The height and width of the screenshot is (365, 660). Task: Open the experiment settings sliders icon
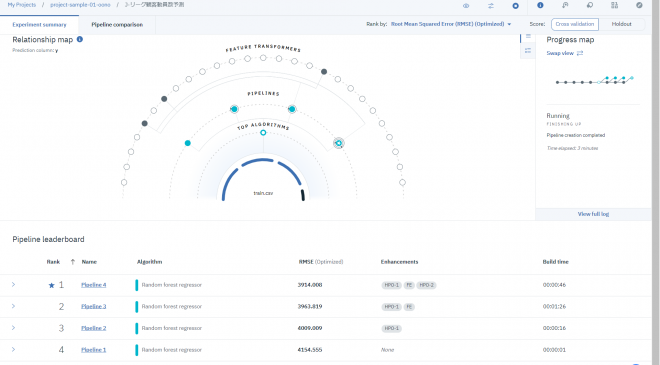point(491,5)
